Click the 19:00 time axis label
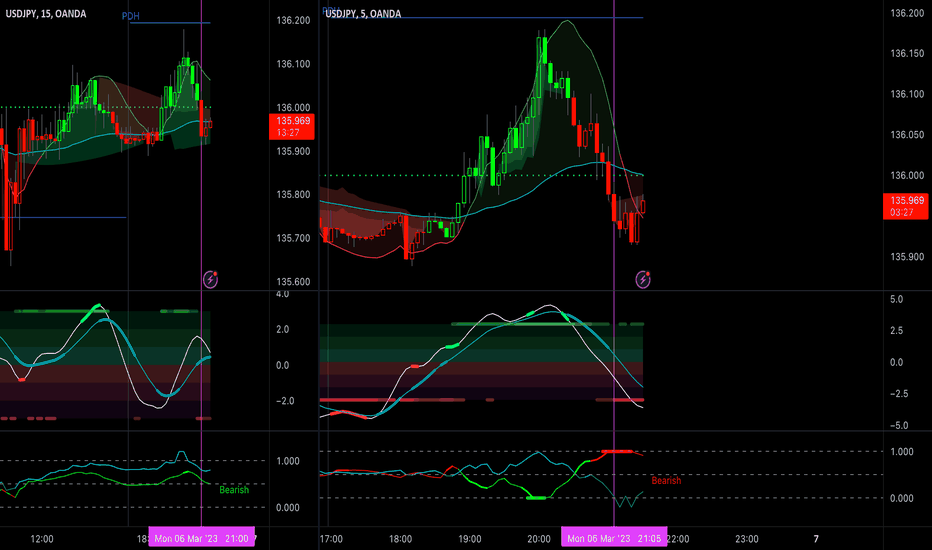This screenshot has width=932, height=550. coord(470,539)
